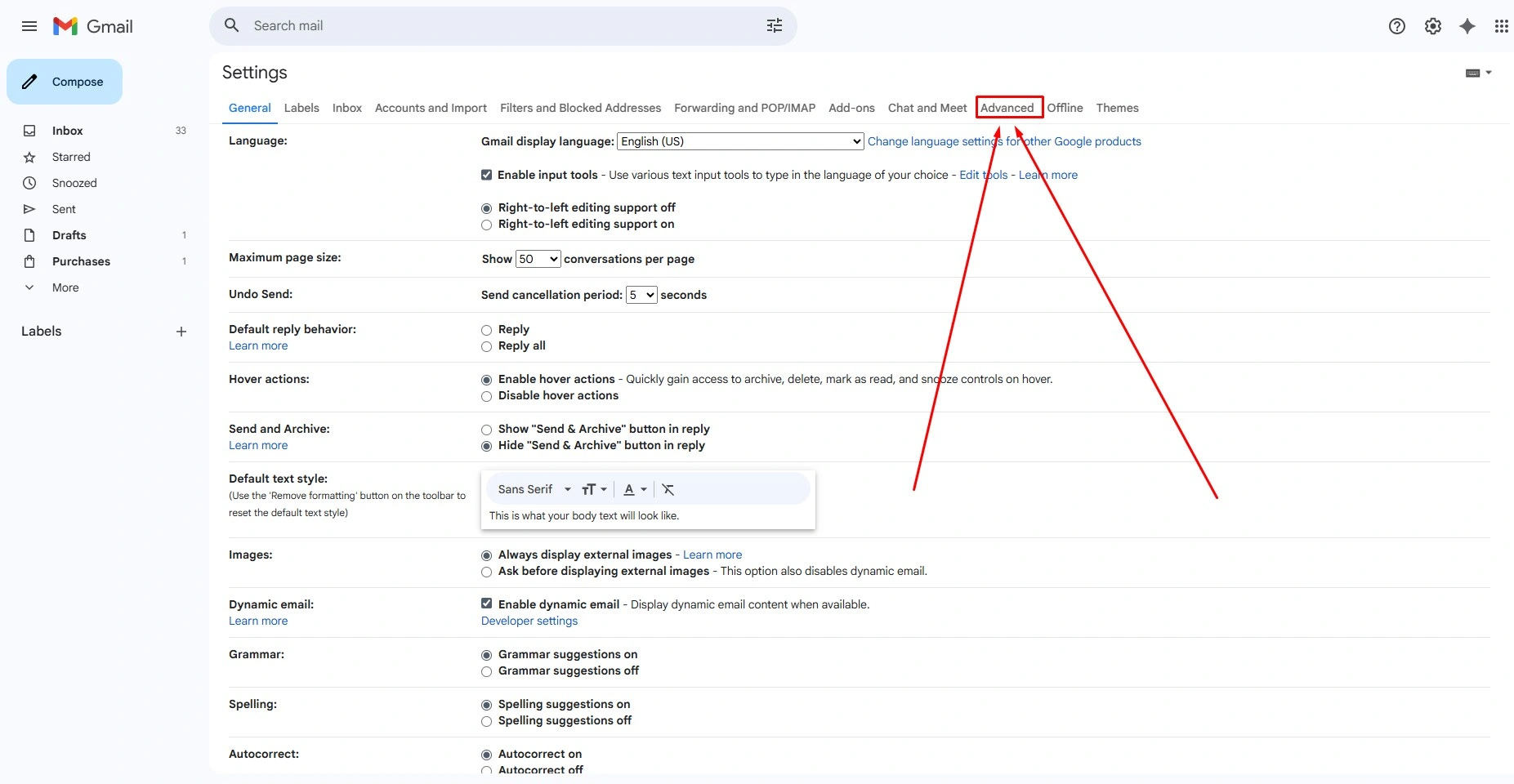The width and height of the screenshot is (1514, 784).
Task: Open the Gmail display language dropdown
Action: [740, 141]
